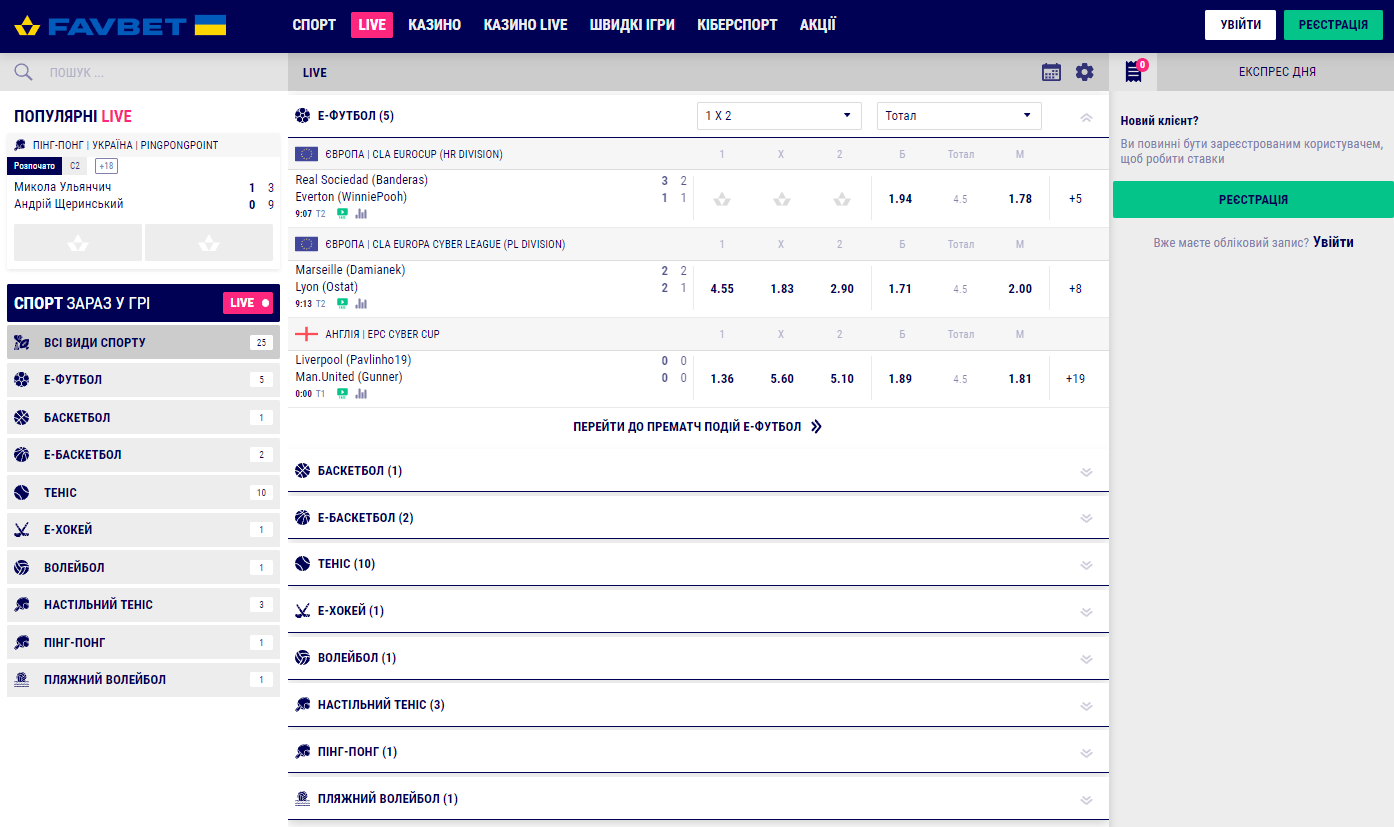Screen dimensions: 1394x827
Task: Click the ВСІ ВИДИ СПОРТУ icon in sidebar
Action: [x=21, y=342]
